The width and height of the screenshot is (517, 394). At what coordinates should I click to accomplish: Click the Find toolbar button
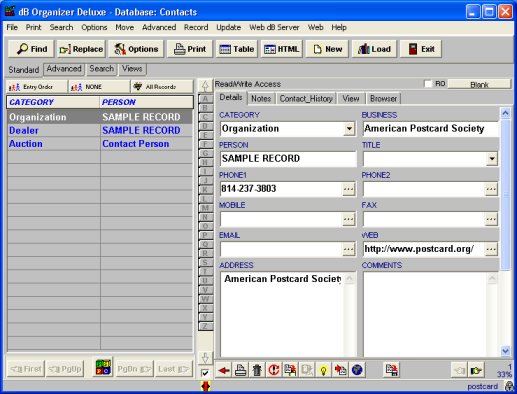pos(32,49)
